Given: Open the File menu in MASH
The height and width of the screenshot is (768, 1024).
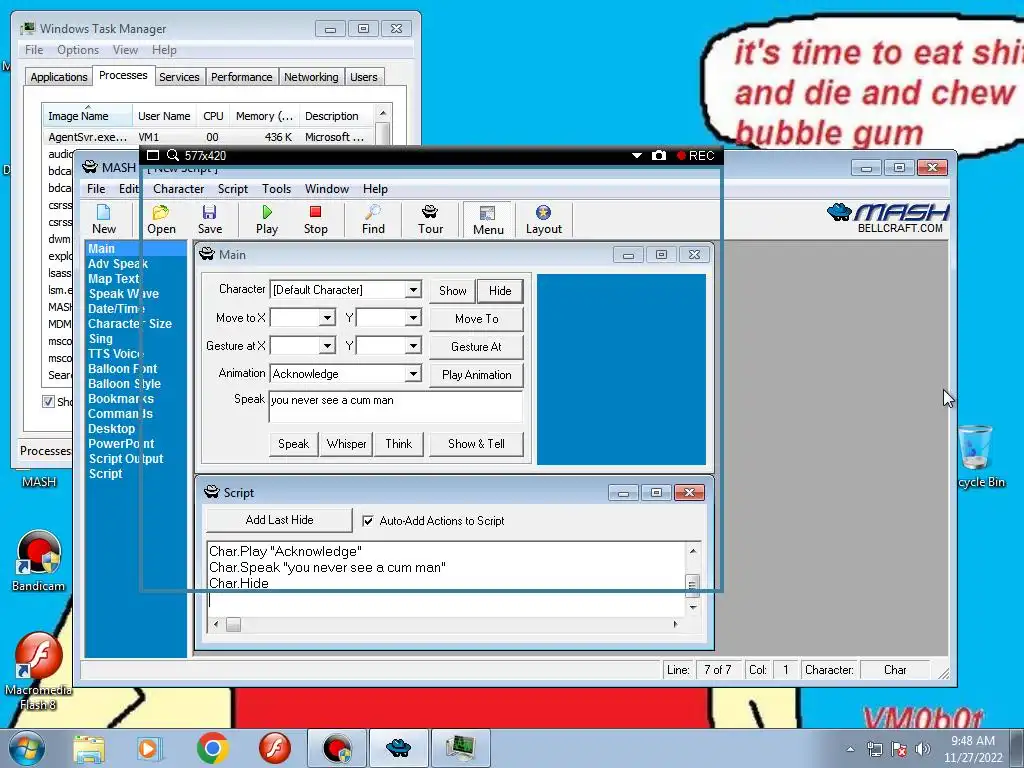Looking at the screenshot, I should pos(96,189).
